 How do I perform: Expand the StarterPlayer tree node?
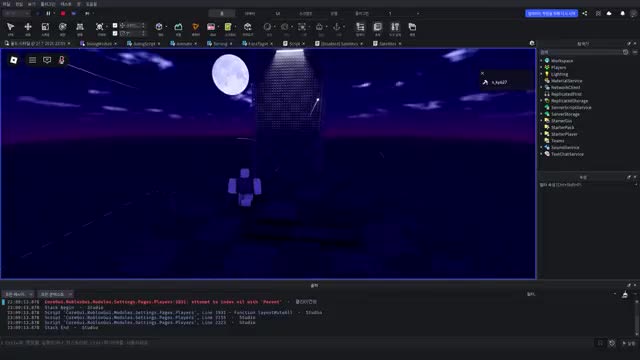pyautogui.click(x=542, y=134)
